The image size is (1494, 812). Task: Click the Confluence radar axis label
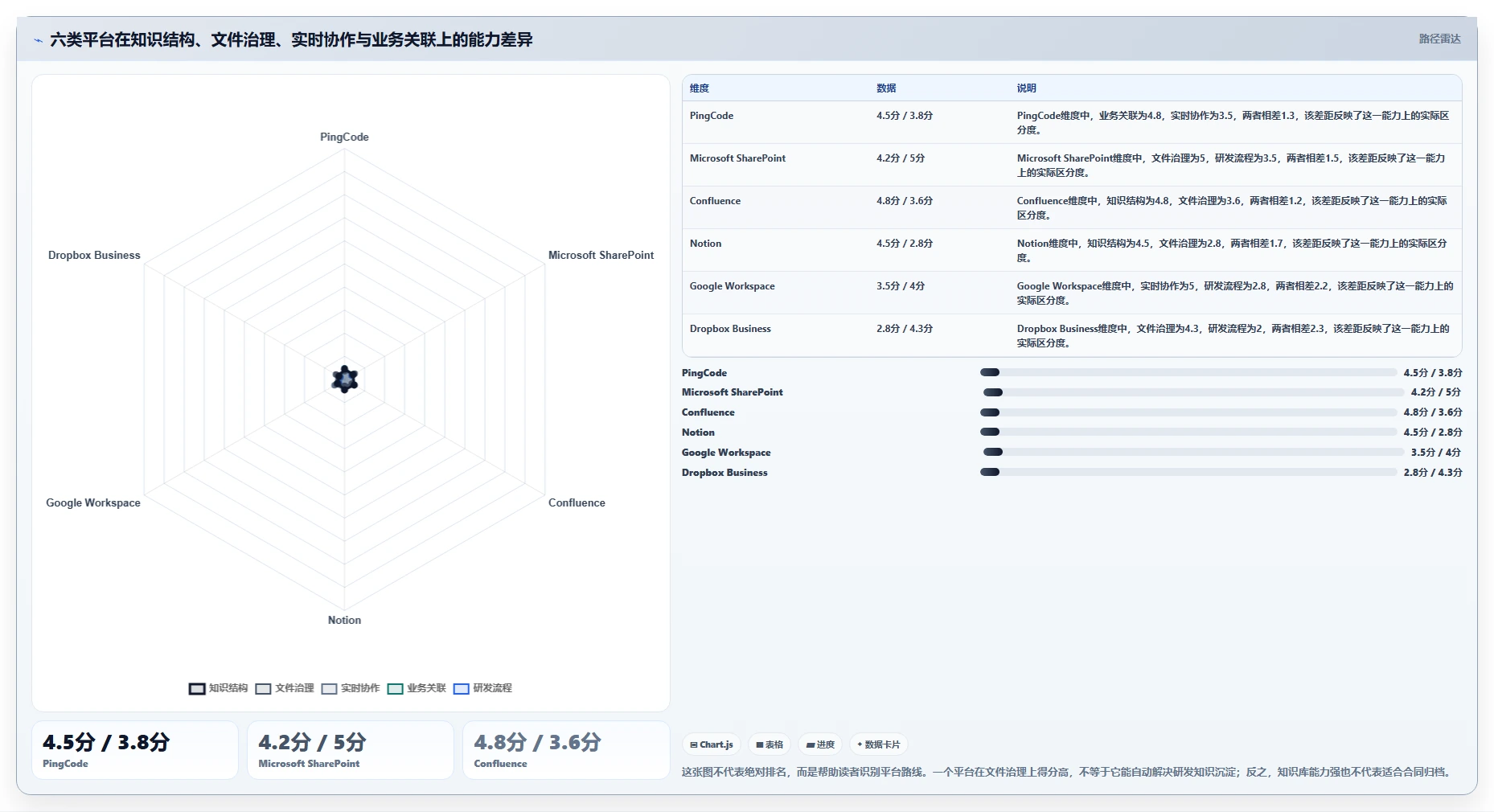click(577, 503)
